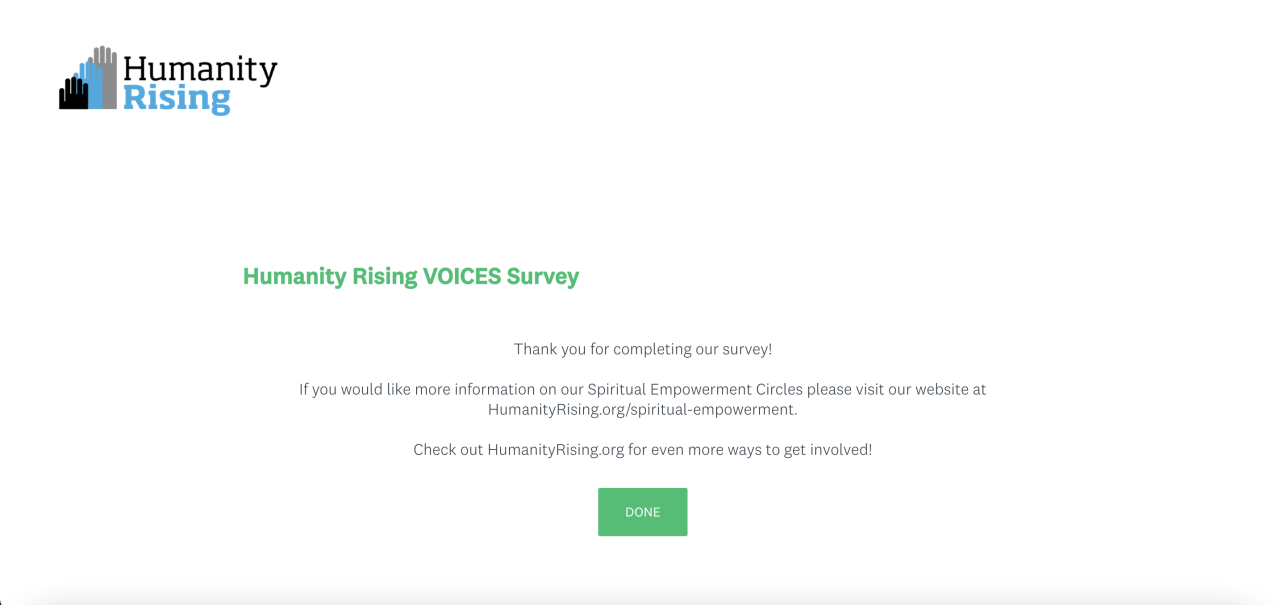Visit HumanityRising.org in the Check out line
Viewport: 1280px width, 605px height.
(556, 450)
